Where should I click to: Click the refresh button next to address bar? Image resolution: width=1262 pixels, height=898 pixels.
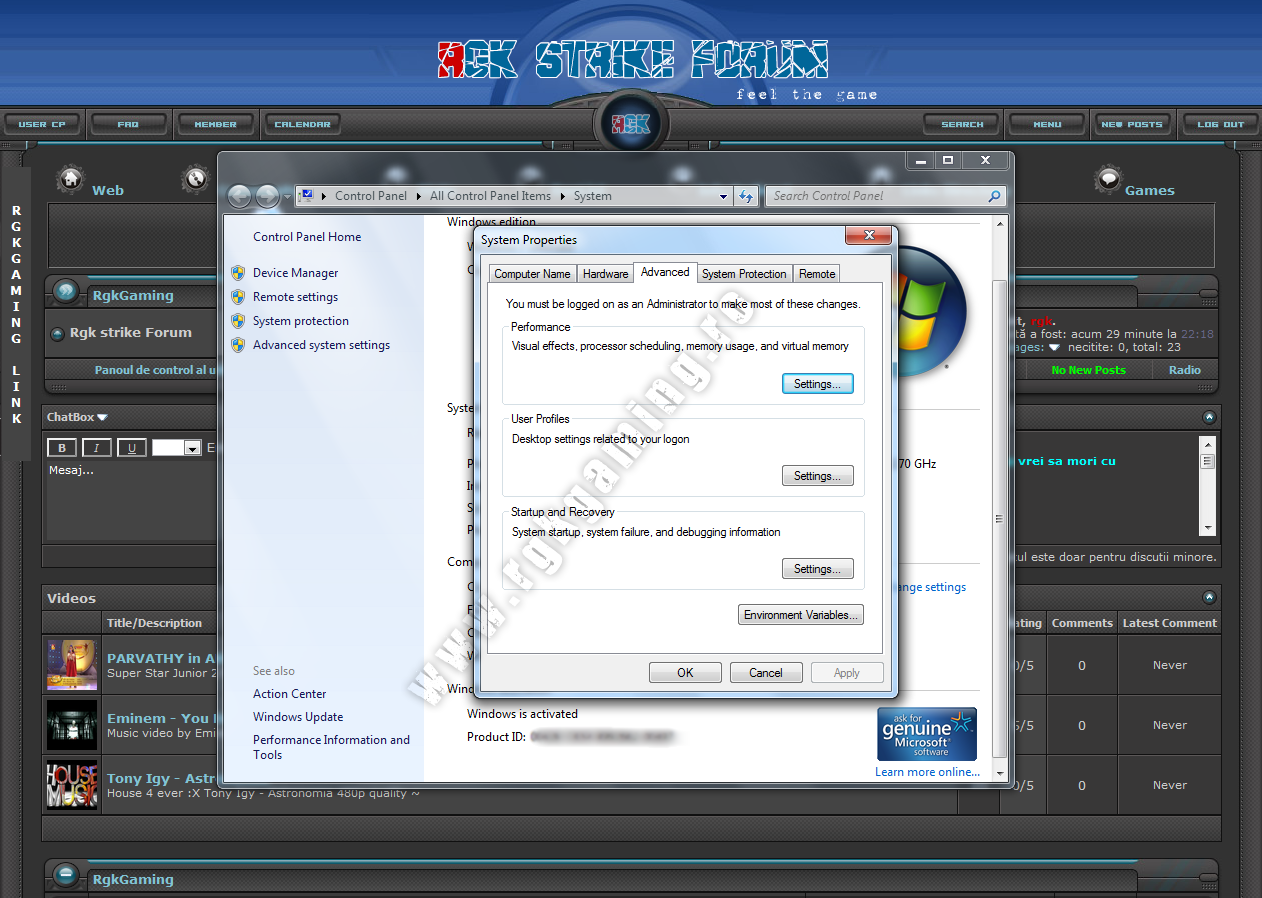(745, 196)
